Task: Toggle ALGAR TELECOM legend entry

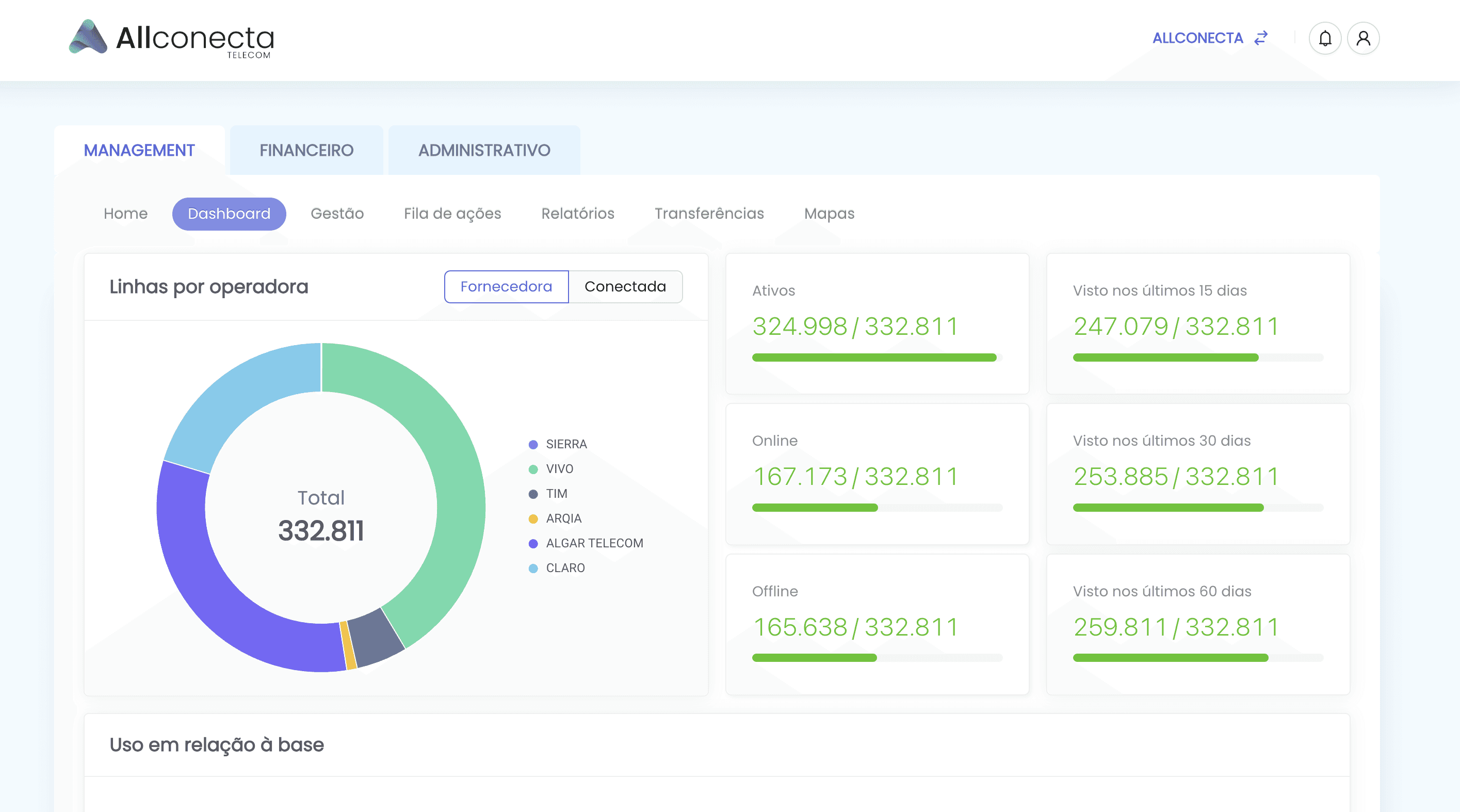Action: click(593, 543)
